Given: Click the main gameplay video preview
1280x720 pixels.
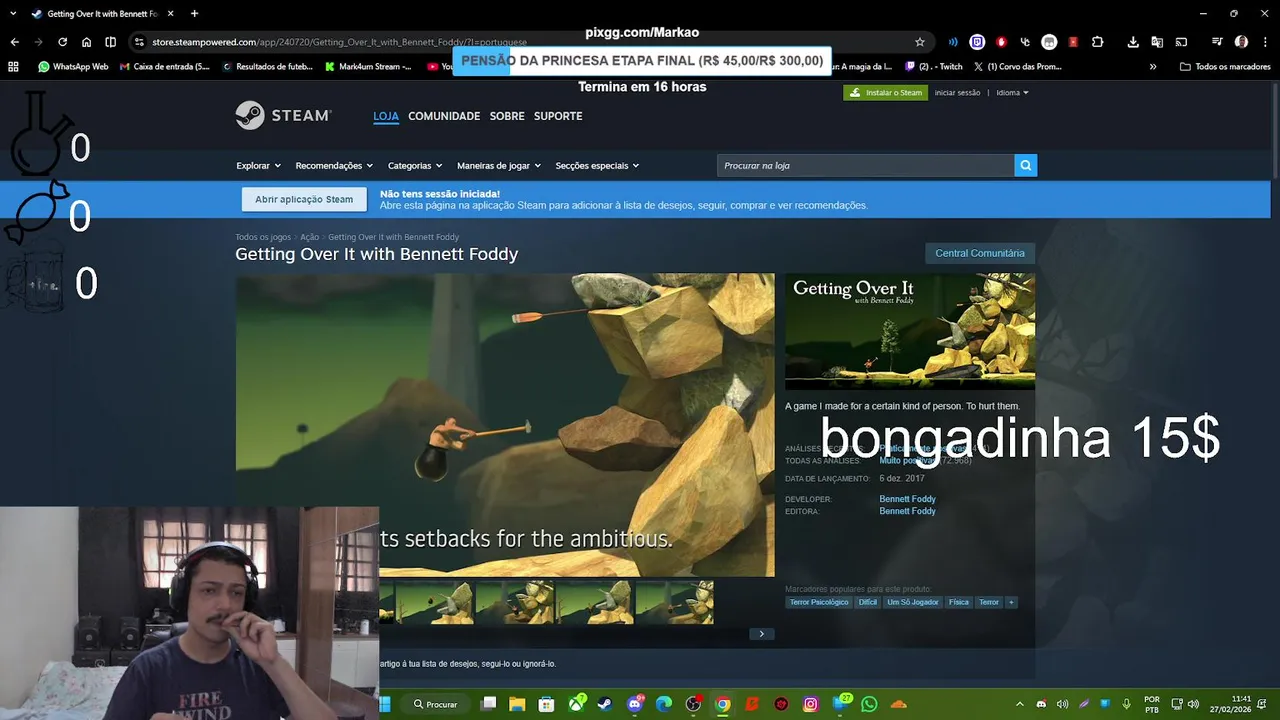Looking at the screenshot, I should (505, 425).
